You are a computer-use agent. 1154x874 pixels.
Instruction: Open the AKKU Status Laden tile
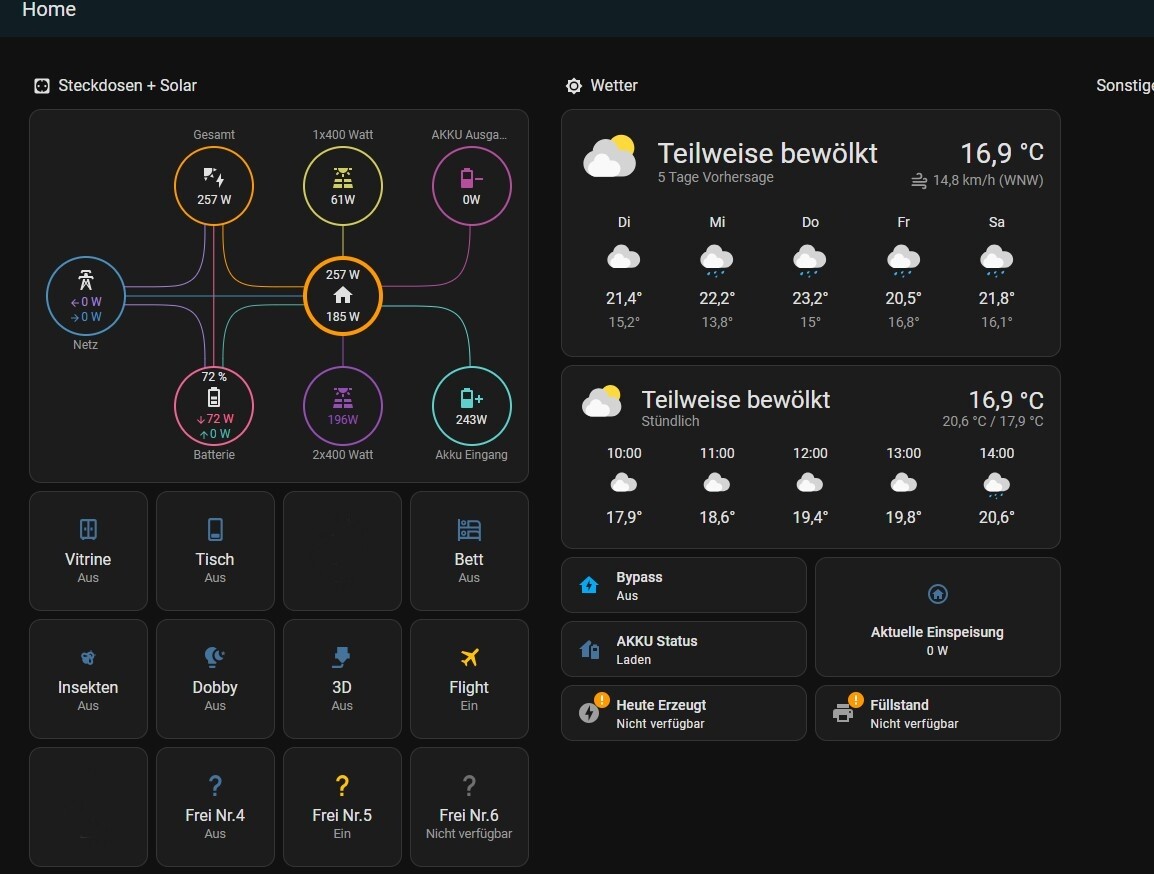pyautogui.click(x=684, y=649)
